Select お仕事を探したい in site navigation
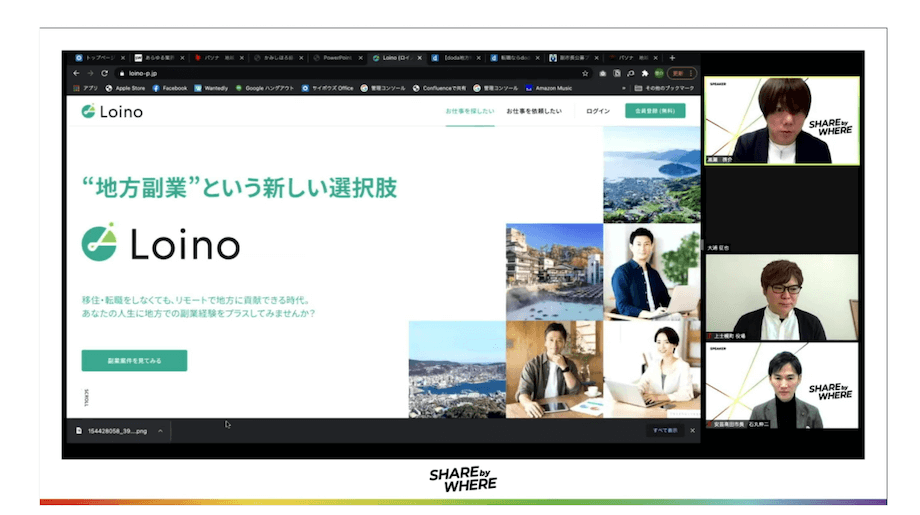This screenshot has width=920, height=515. [x=470, y=111]
